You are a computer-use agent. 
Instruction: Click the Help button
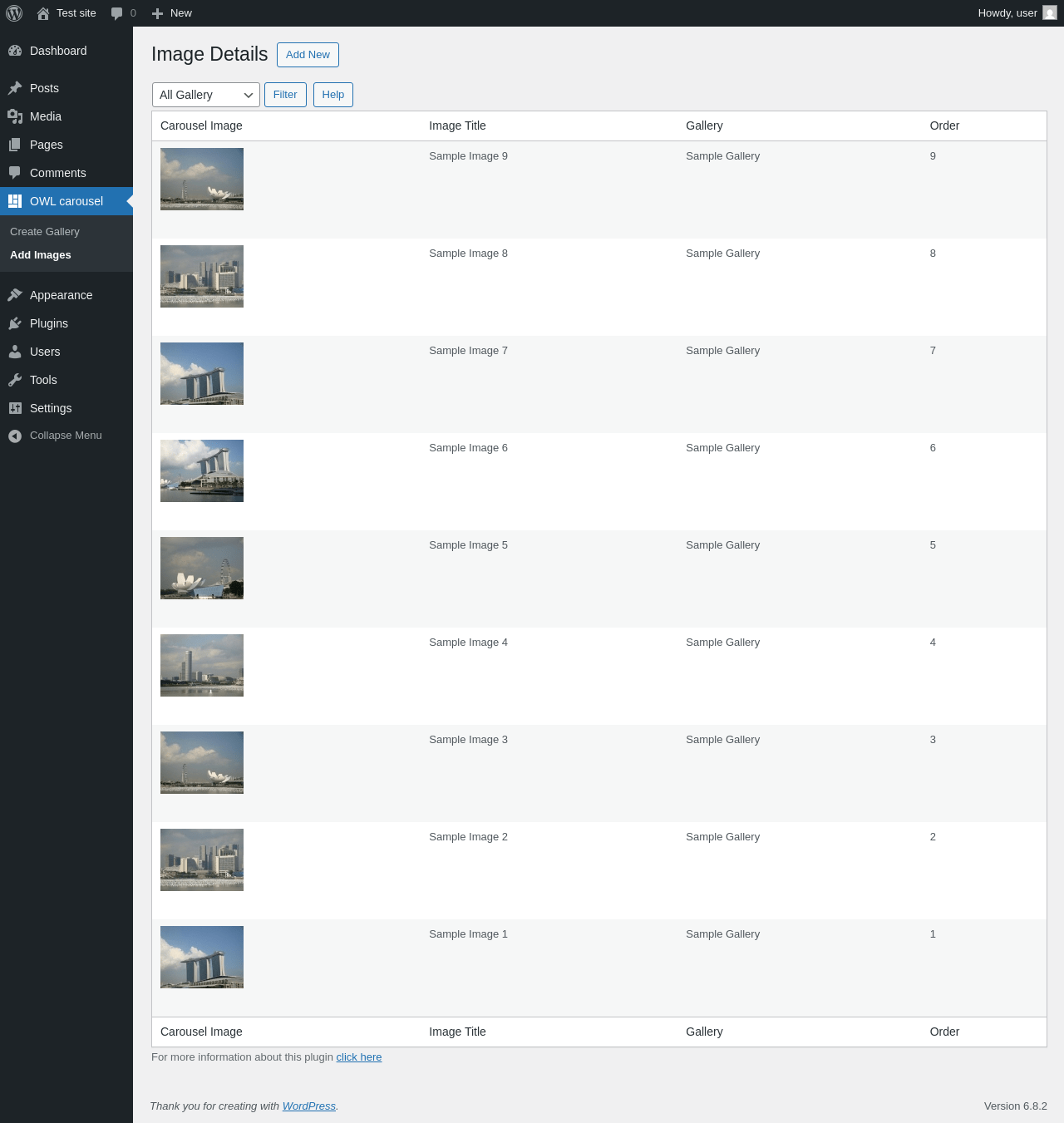click(333, 95)
